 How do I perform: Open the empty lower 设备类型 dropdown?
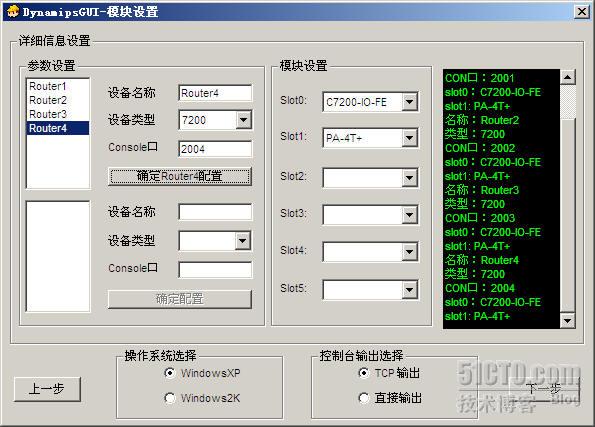point(242,241)
